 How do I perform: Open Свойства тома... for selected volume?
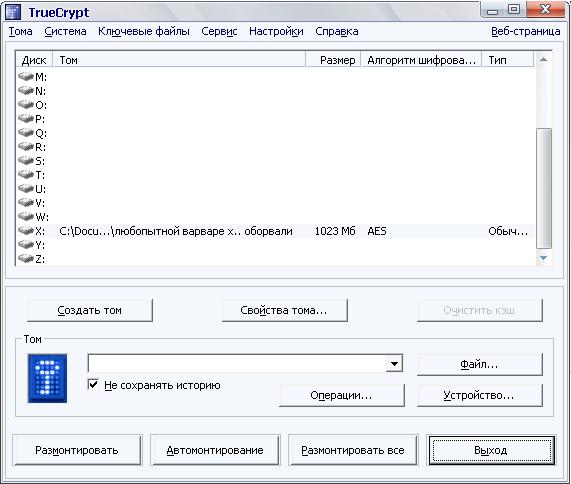coord(284,310)
